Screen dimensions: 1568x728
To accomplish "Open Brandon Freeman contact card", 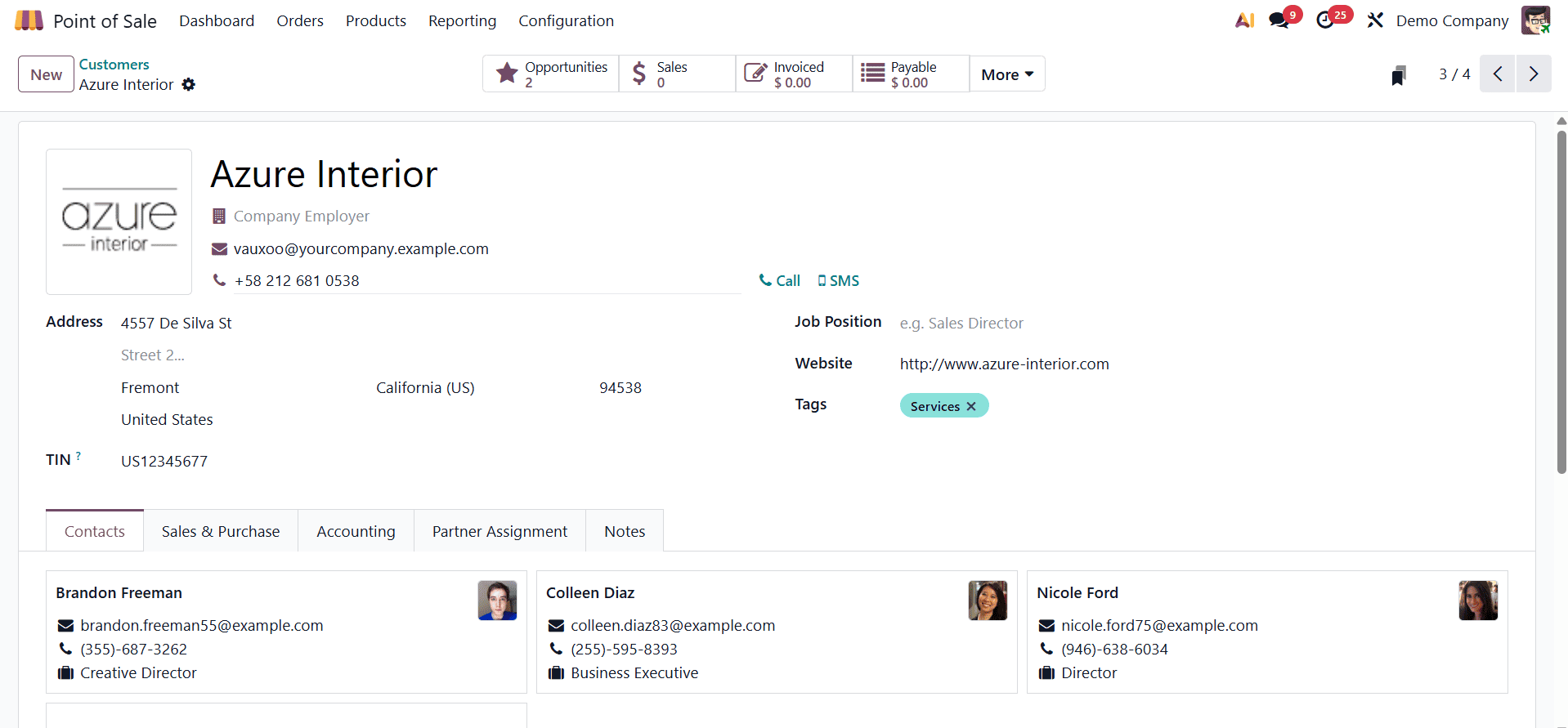I will point(286,632).
